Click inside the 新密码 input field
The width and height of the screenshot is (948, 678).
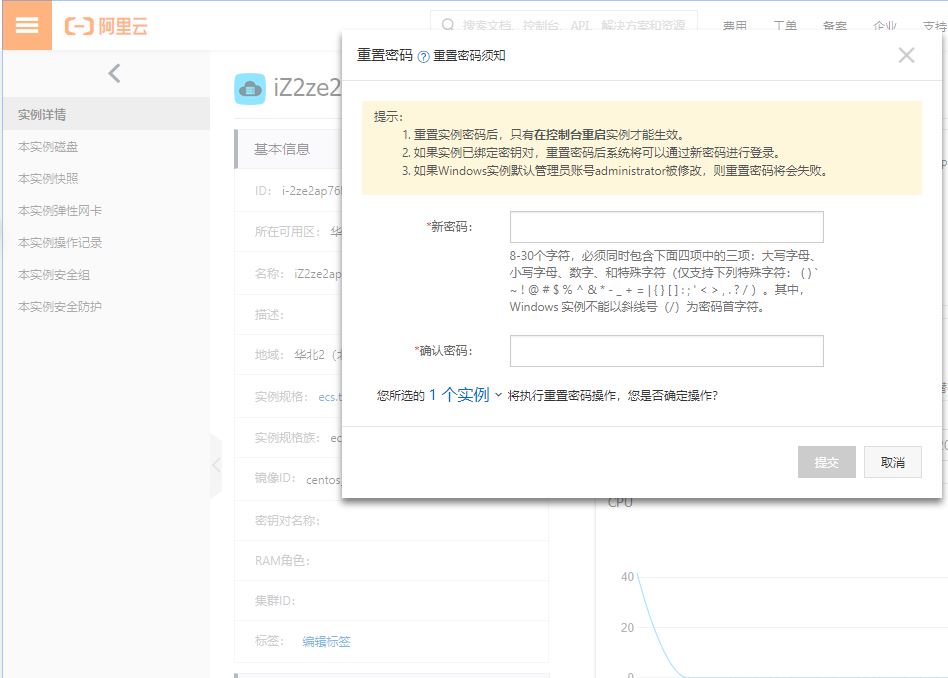(x=666, y=226)
